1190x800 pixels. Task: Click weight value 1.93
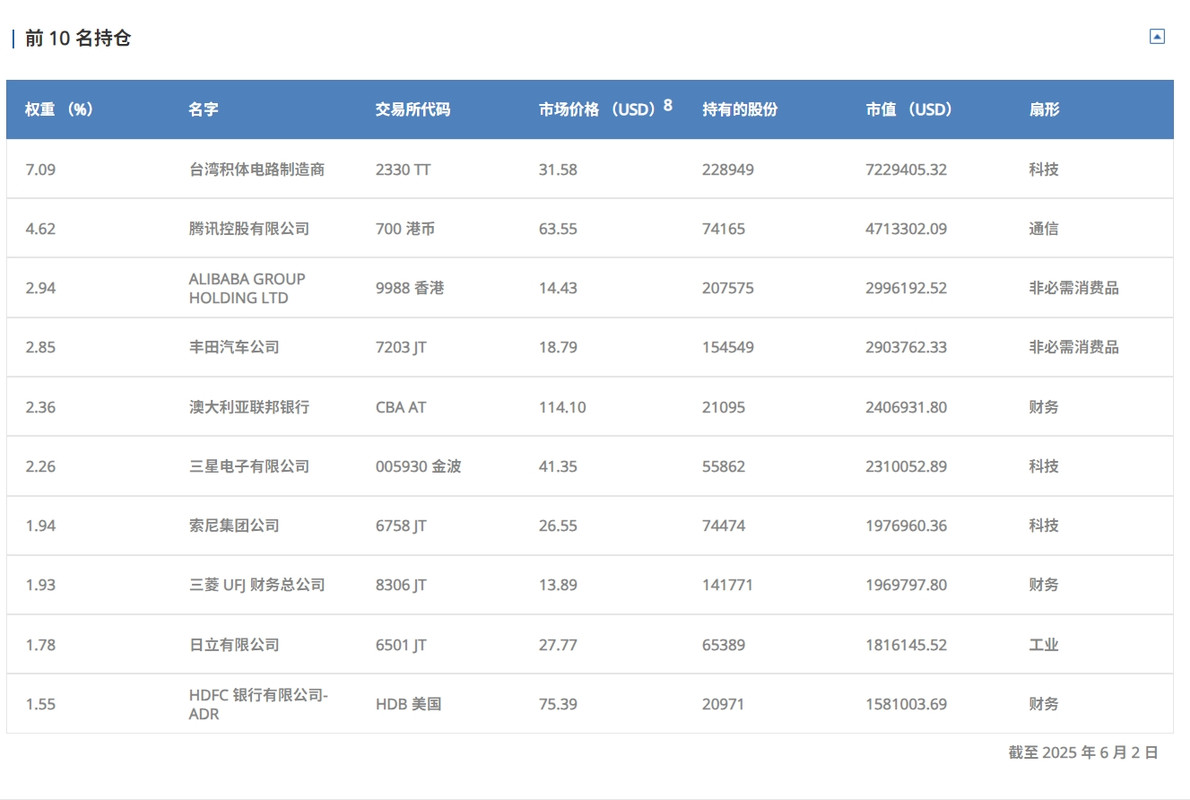coord(40,584)
